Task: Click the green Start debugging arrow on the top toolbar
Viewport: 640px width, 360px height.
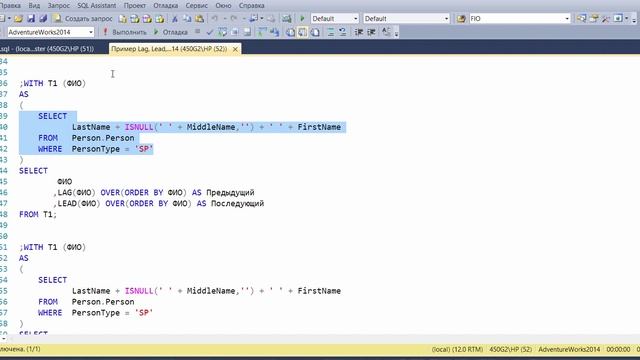Action: [x=302, y=18]
